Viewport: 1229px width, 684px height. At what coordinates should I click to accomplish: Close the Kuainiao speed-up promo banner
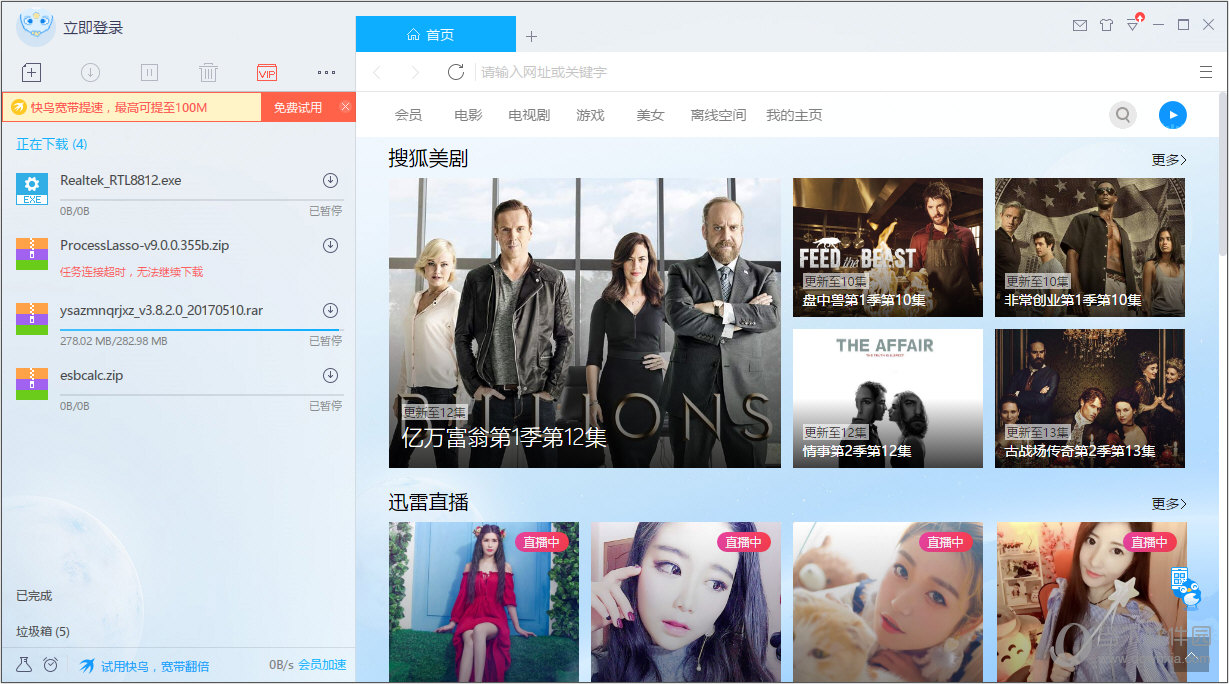(346, 106)
